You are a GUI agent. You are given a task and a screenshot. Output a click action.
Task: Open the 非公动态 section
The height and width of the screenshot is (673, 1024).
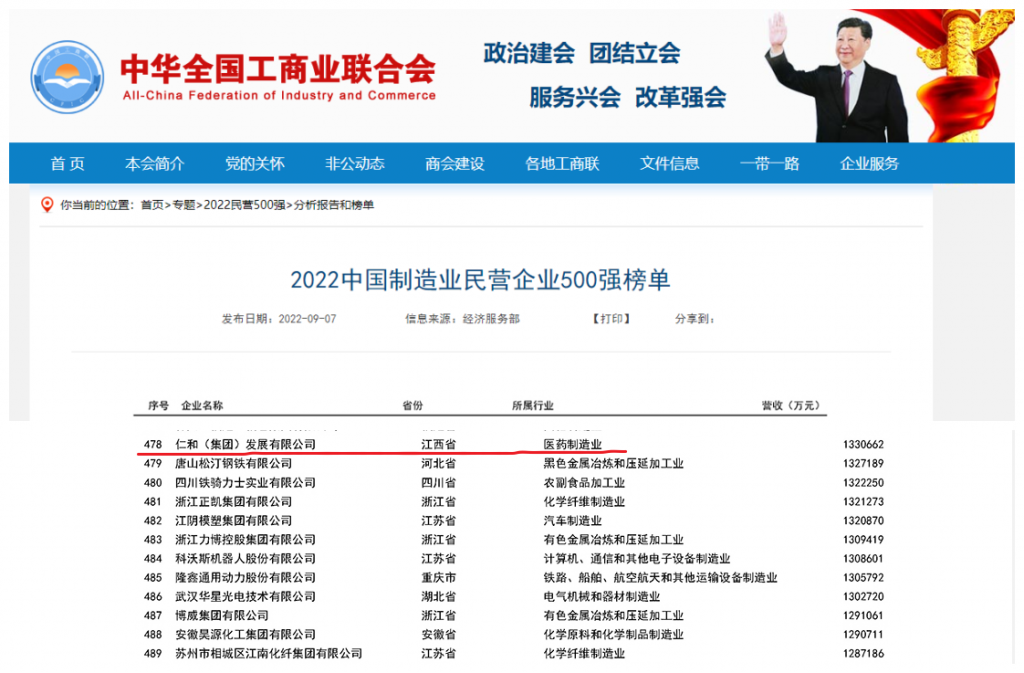[356, 163]
